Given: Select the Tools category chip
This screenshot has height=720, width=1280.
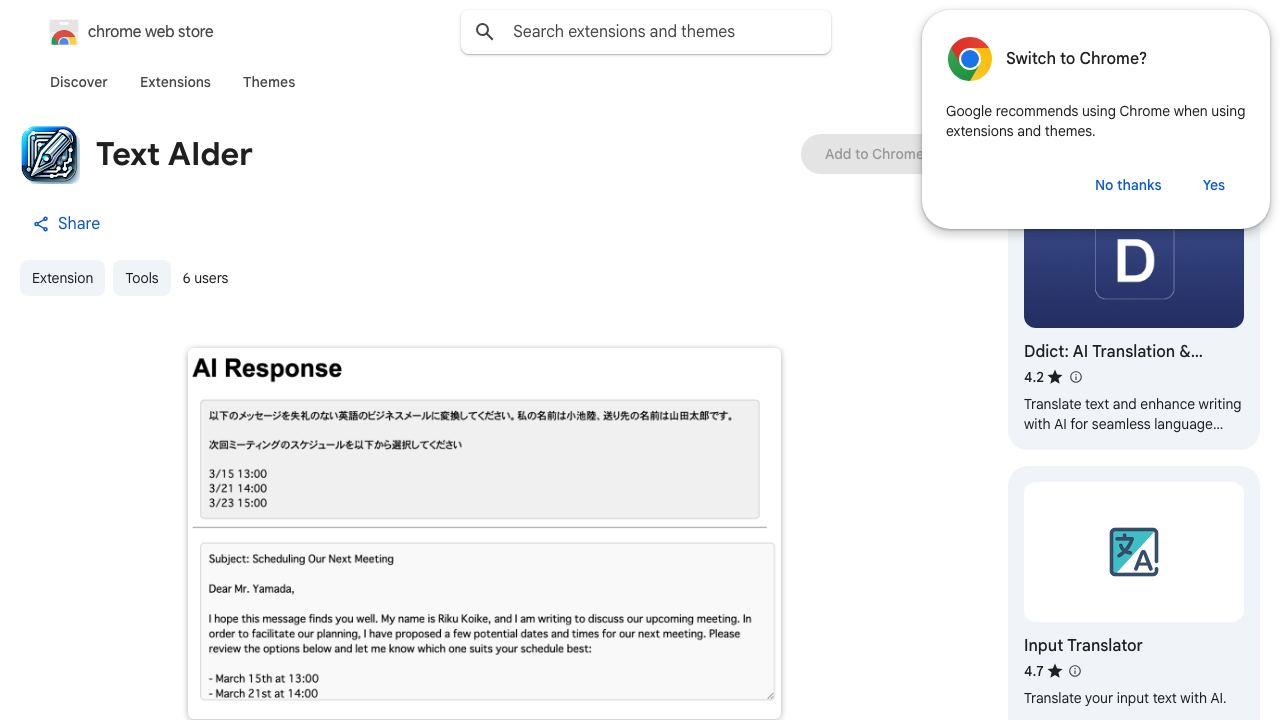Looking at the screenshot, I should [x=142, y=278].
